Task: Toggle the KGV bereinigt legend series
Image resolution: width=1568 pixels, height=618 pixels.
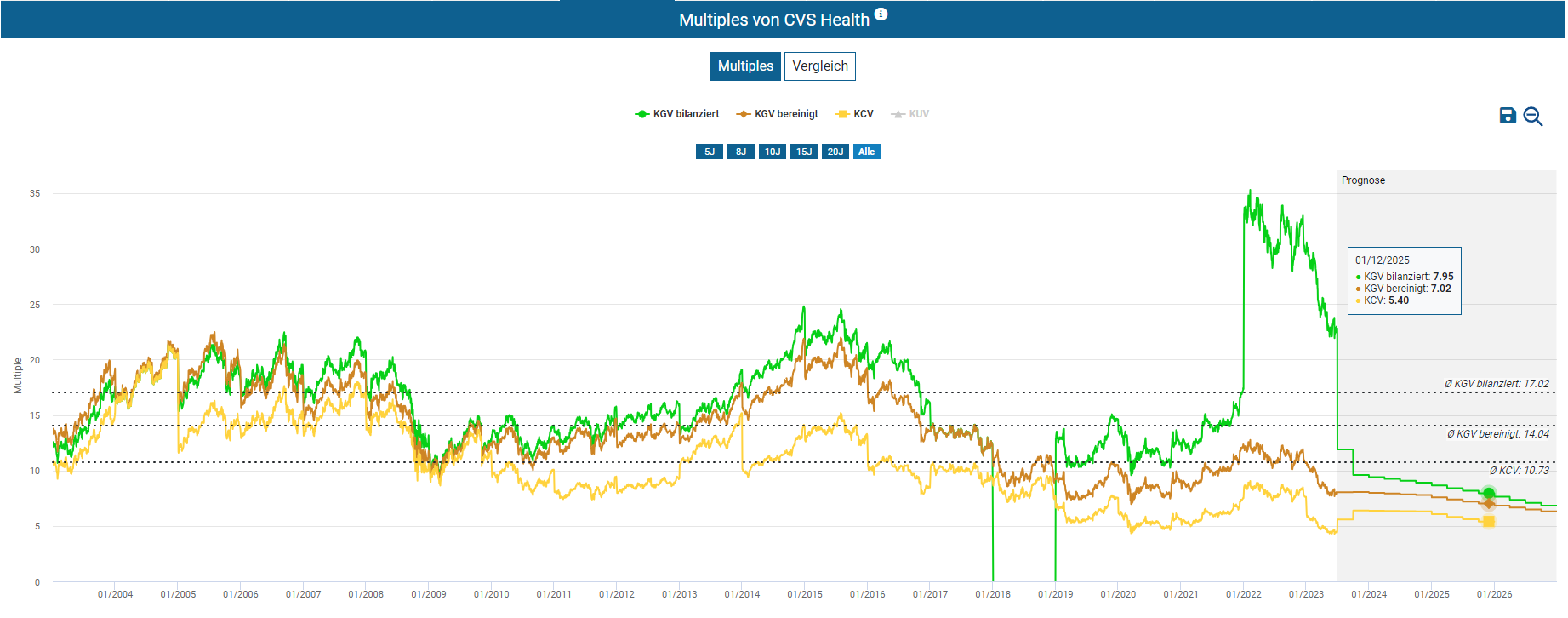Action: [778, 114]
